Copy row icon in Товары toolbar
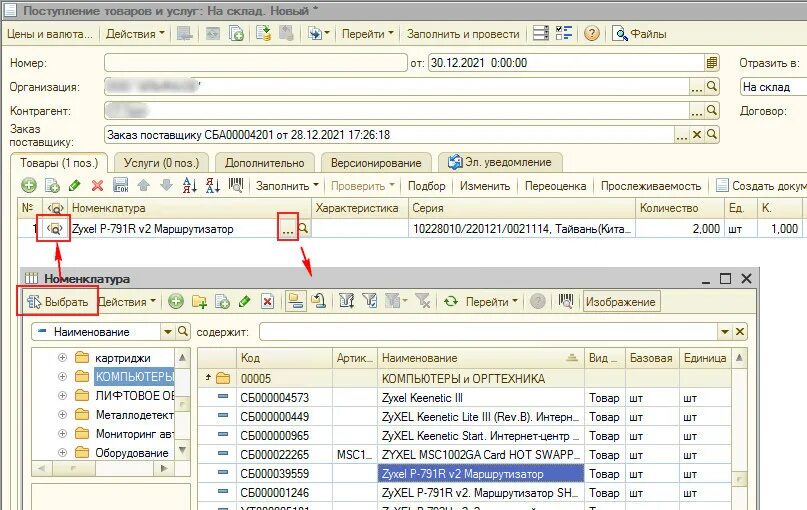This screenshot has height=510, width=807. (x=52, y=186)
